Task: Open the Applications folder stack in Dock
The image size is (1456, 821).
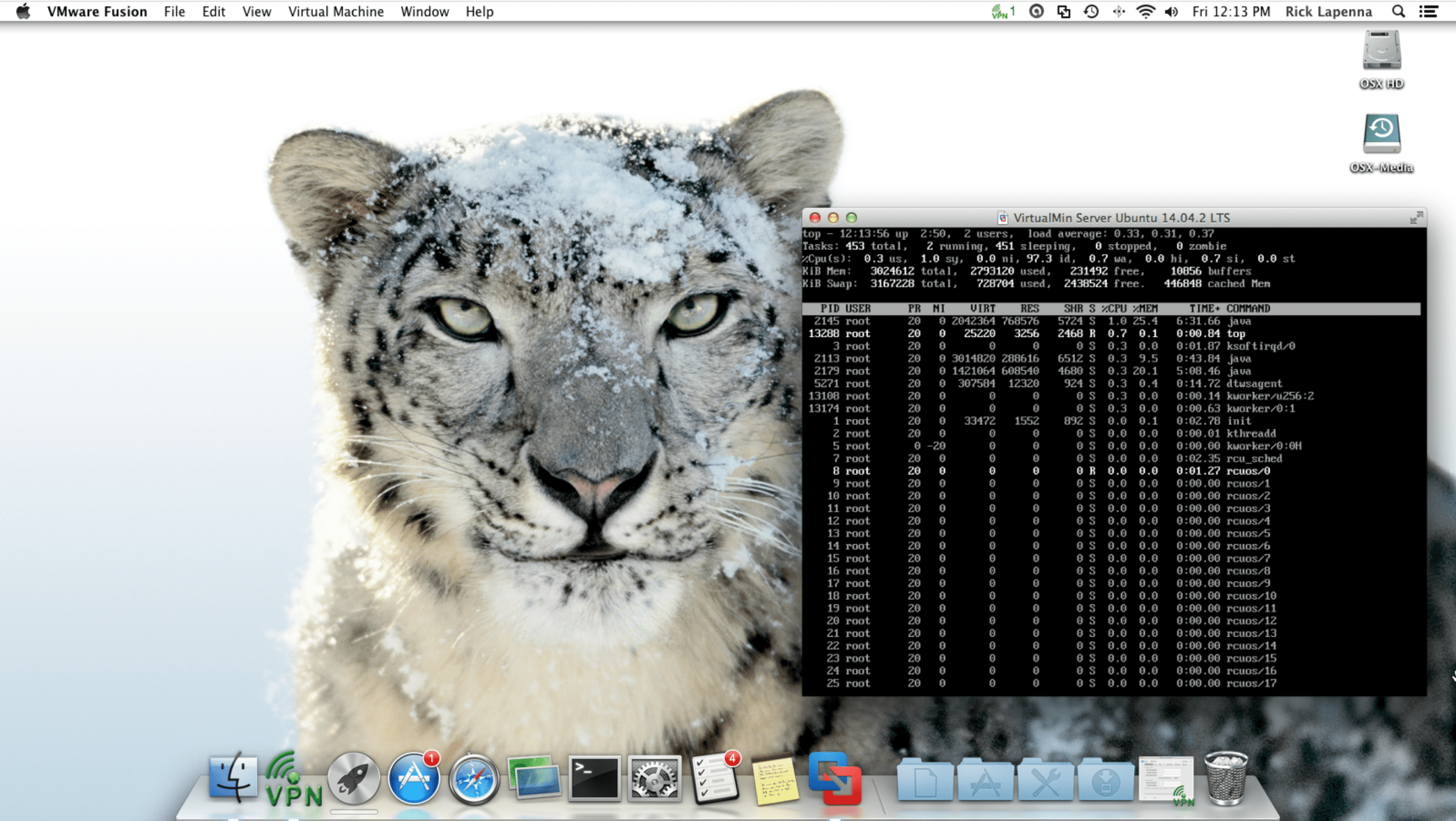Action: pyautogui.click(x=986, y=780)
